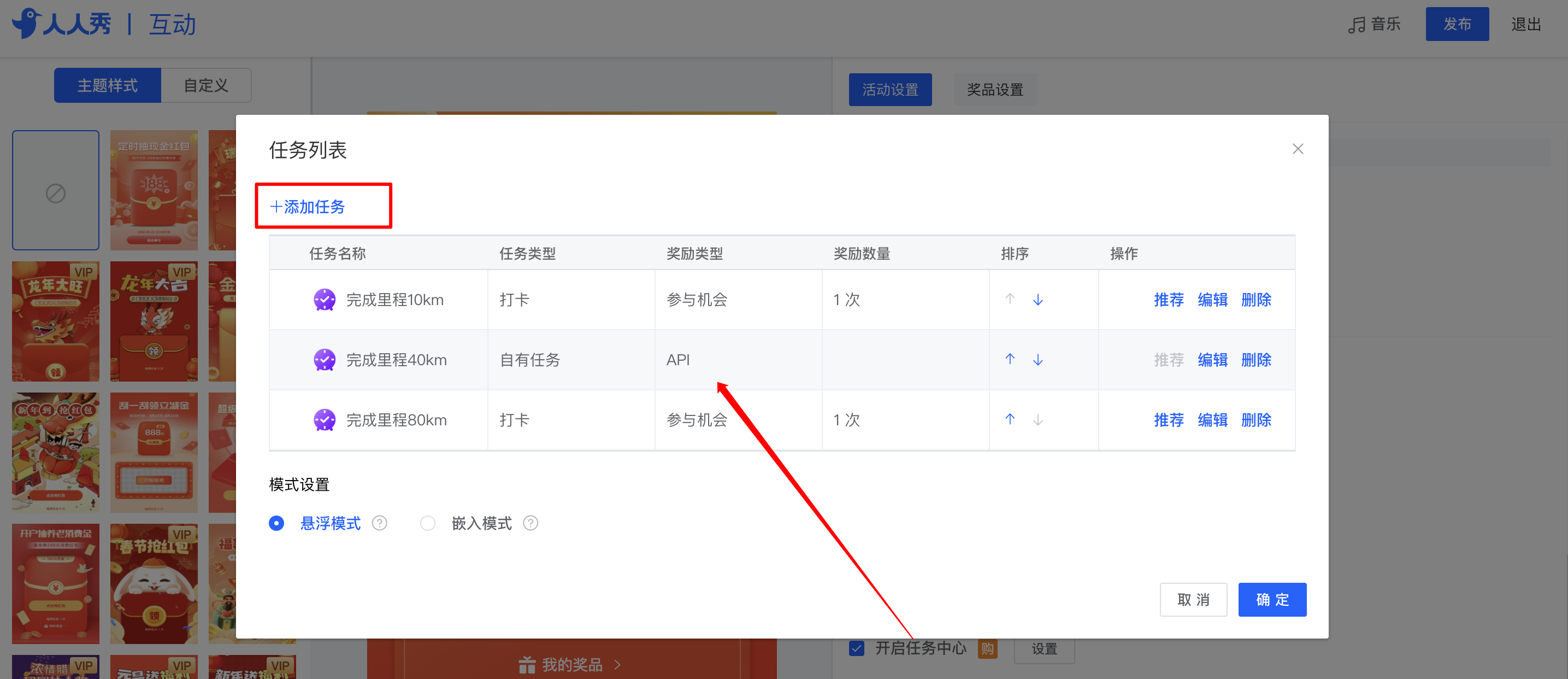Viewport: 1568px width, 679px height.
Task: Delete the 完成里程40km task
Action: point(1257,360)
